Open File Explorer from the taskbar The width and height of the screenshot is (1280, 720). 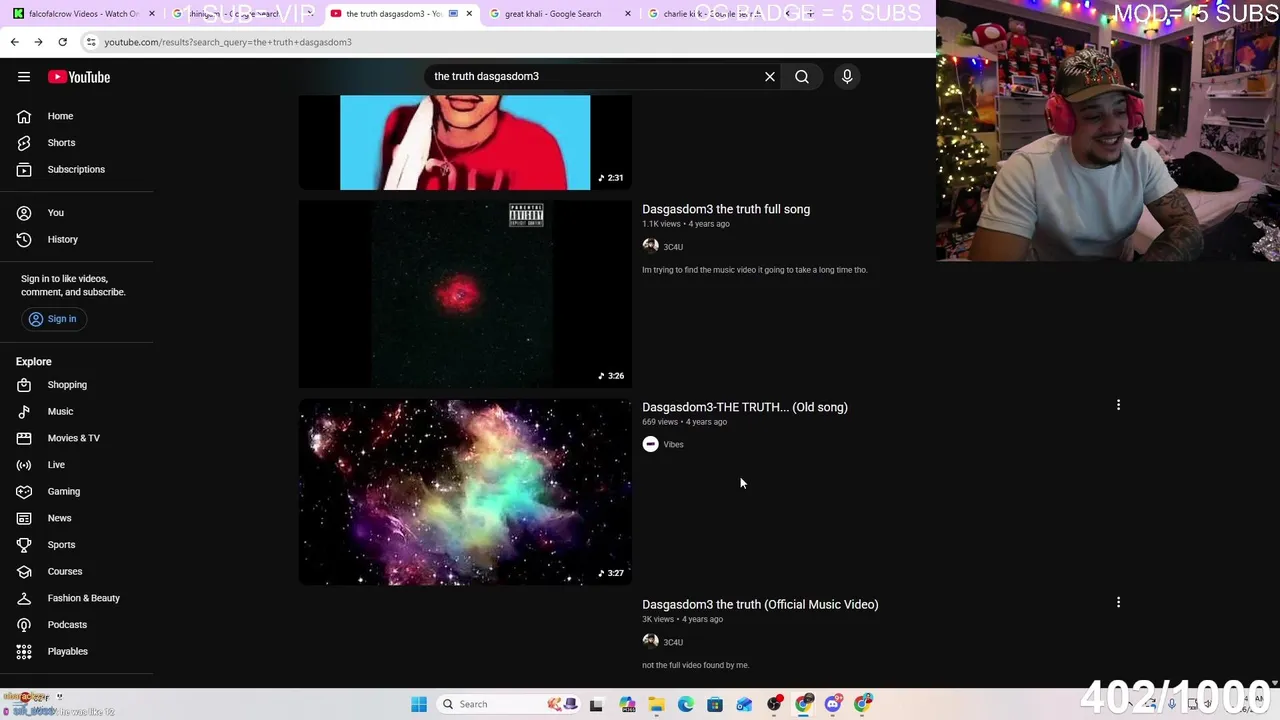pos(656,704)
